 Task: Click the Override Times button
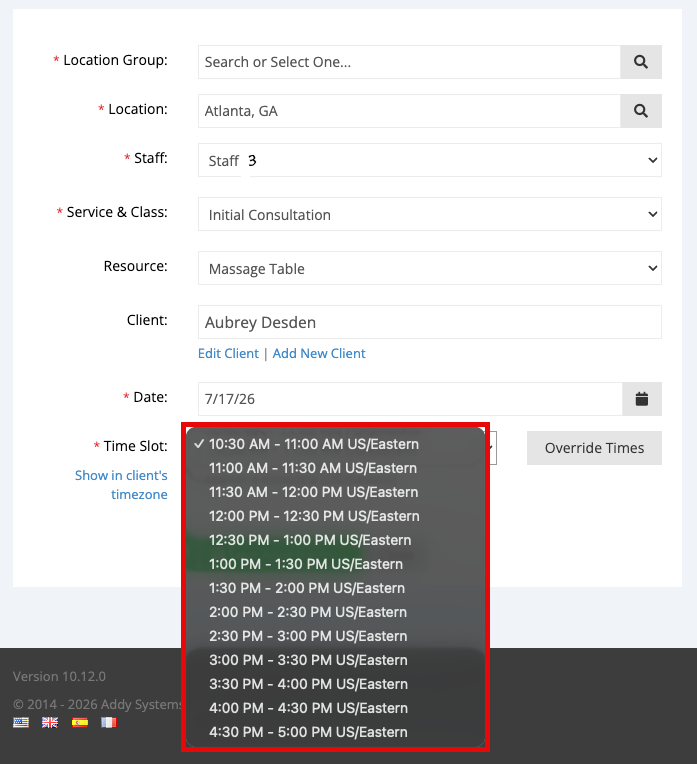594,448
